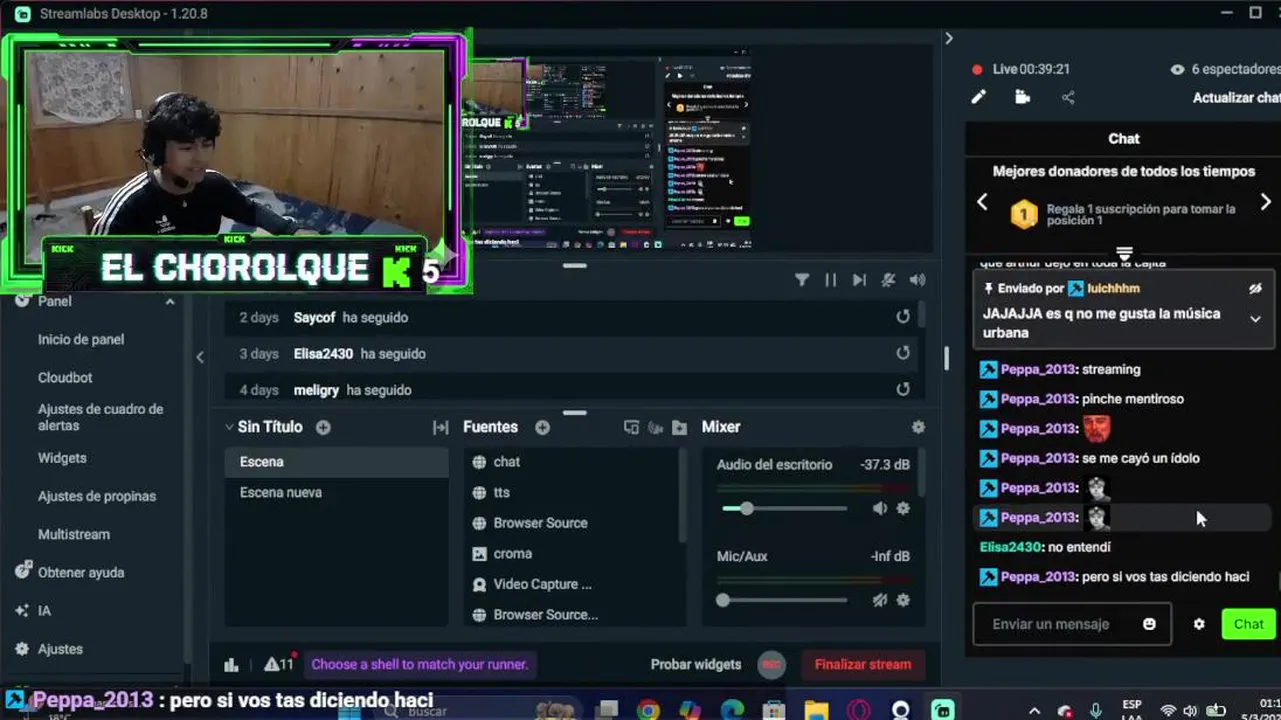Skip to the next alert
Image resolution: width=1281 pixels, height=720 pixels.
click(x=859, y=280)
